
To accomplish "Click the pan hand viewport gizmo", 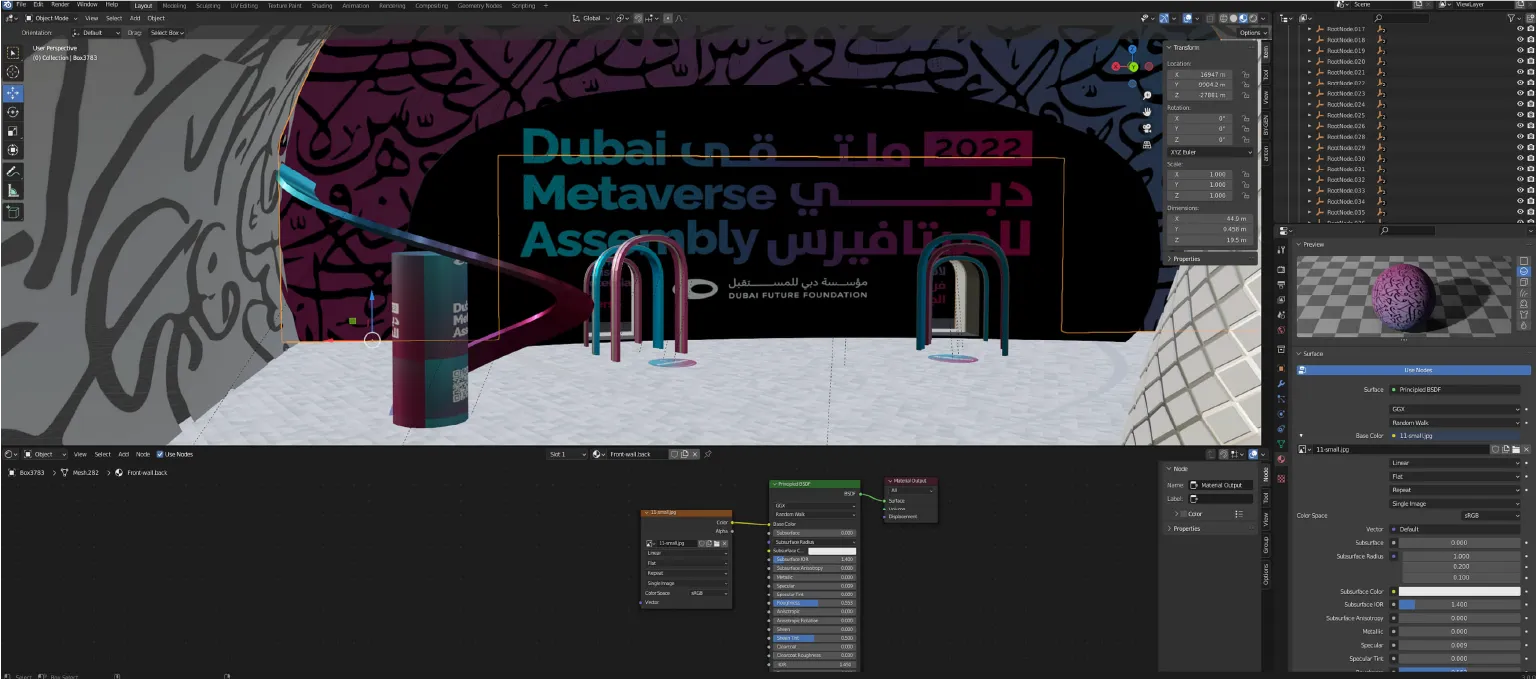I will pos(1147,112).
